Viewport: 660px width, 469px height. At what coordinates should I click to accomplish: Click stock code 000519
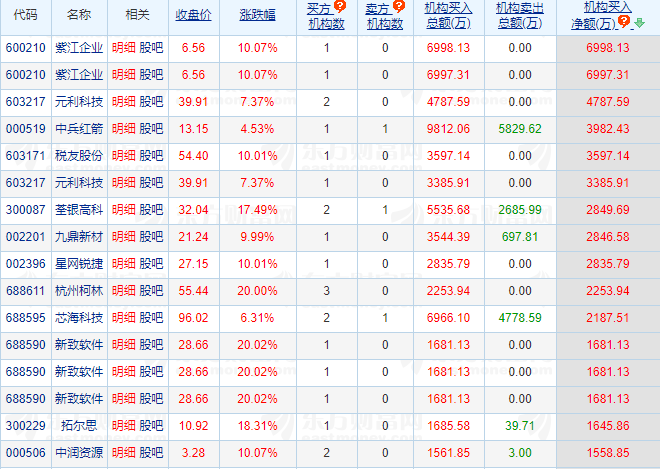[x=26, y=129]
